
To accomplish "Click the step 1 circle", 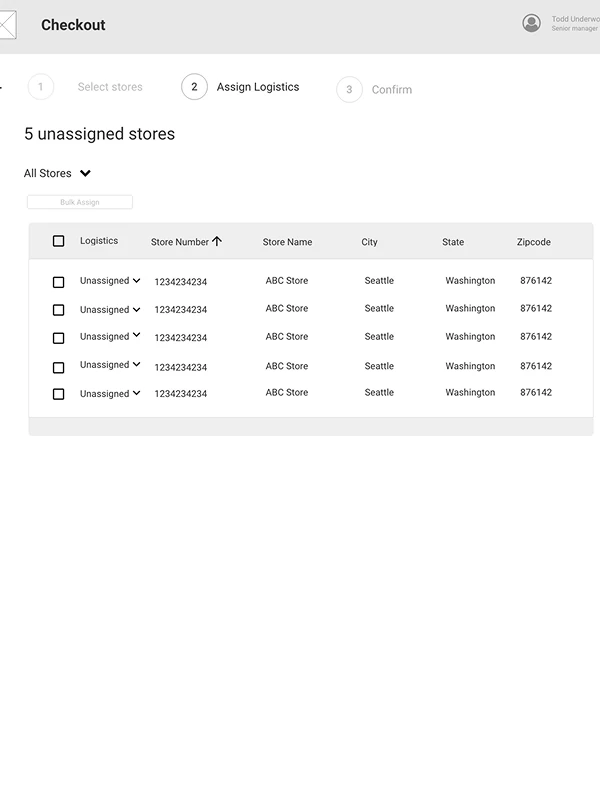I will tap(41, 87).
